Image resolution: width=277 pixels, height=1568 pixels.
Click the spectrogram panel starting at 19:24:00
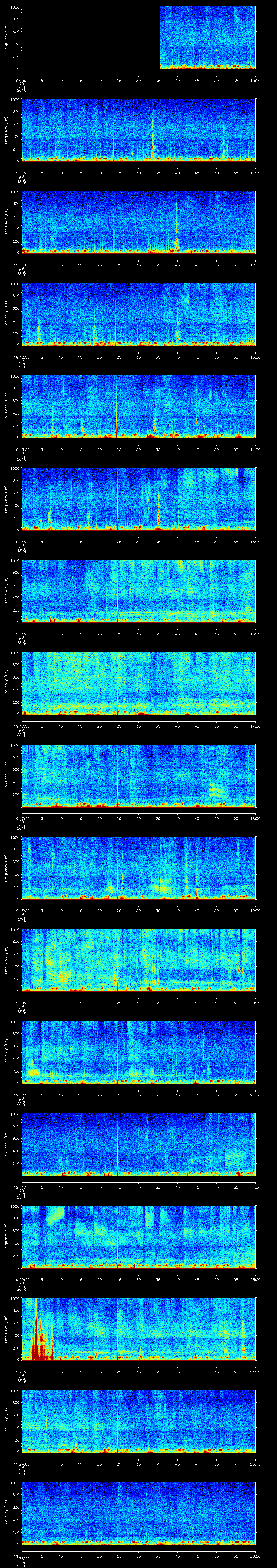(x=138, y=1421)
